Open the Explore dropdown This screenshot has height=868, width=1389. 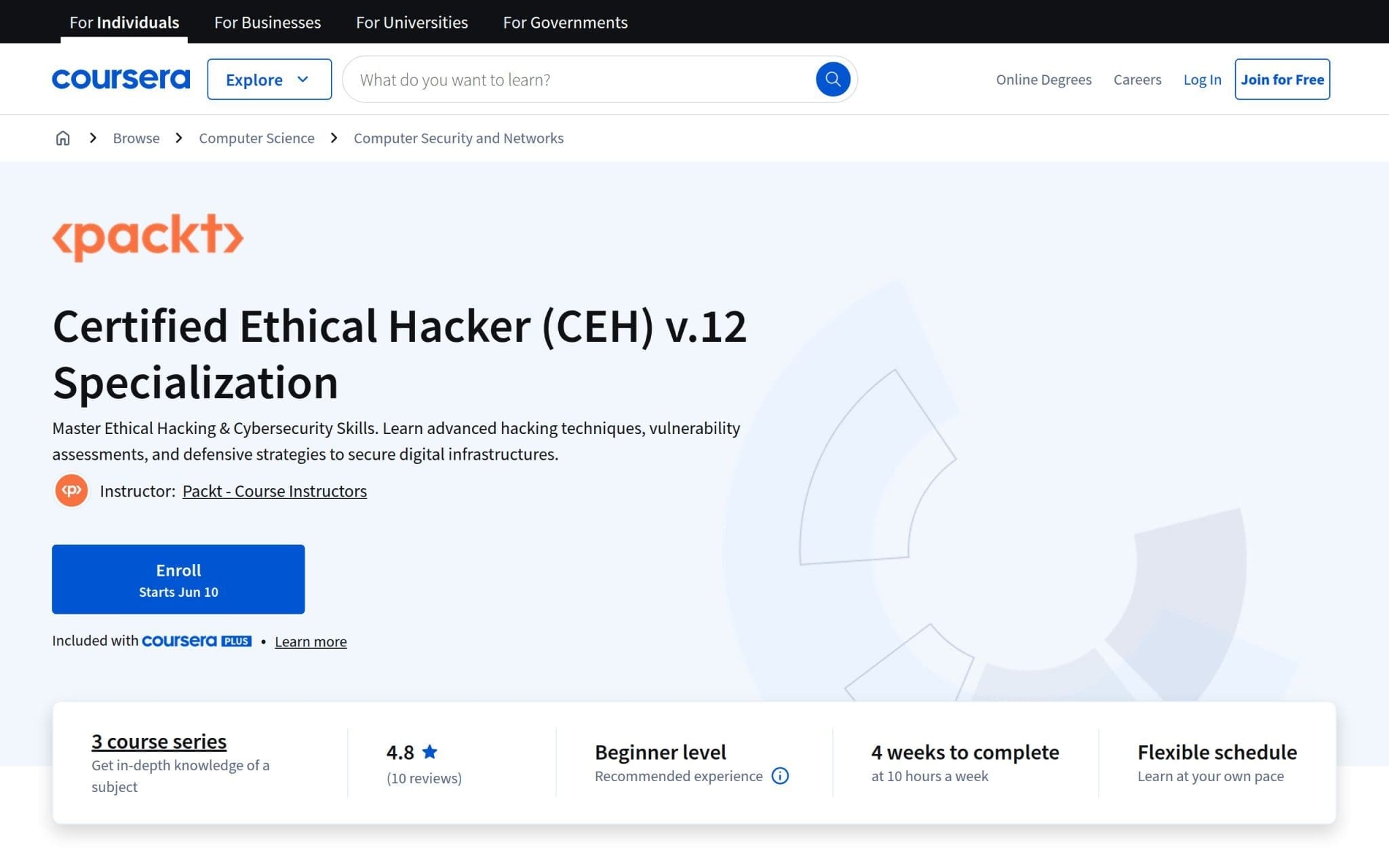click(x=269, y=79)
